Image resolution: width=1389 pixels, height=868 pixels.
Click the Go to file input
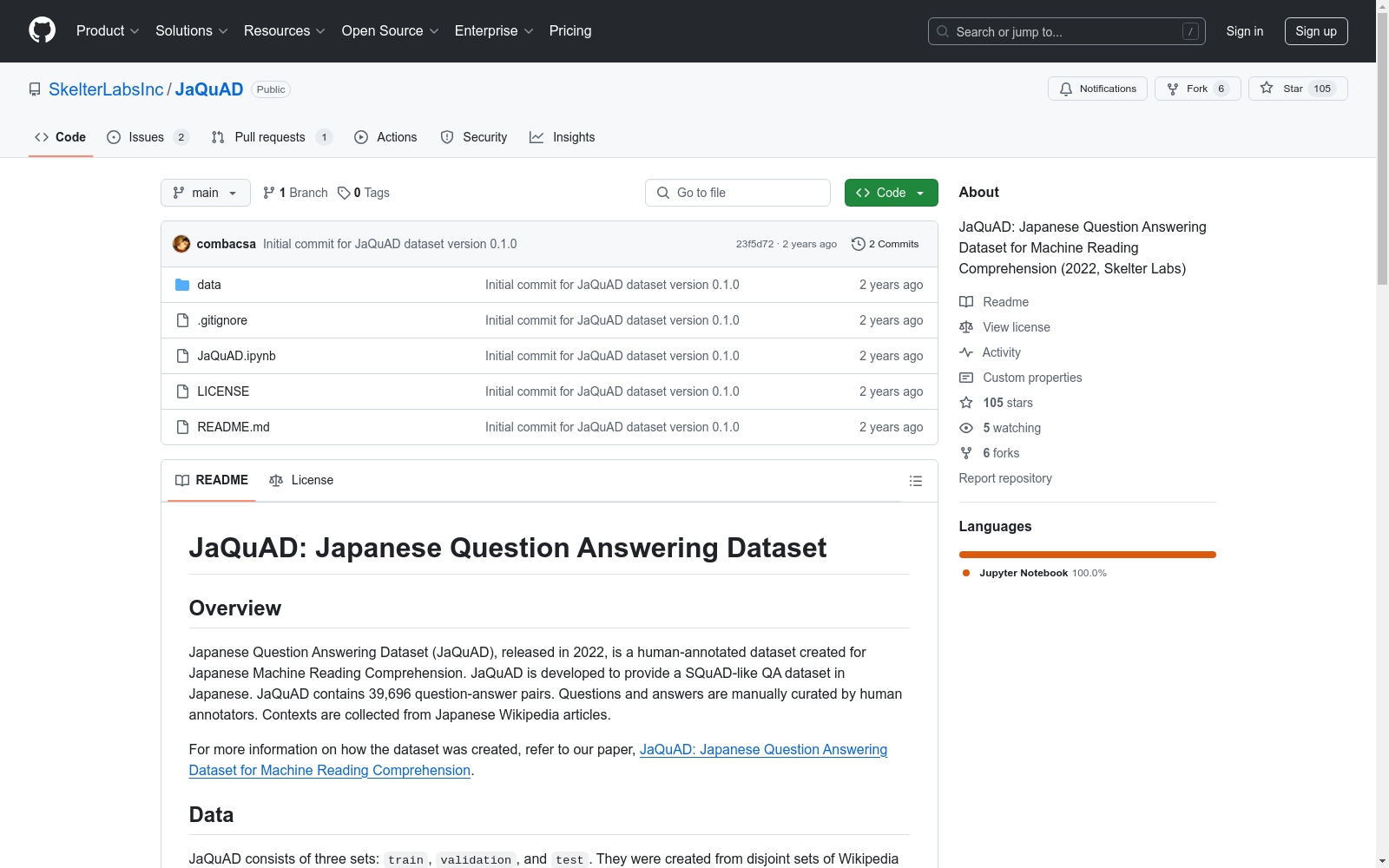click(738, 193)
